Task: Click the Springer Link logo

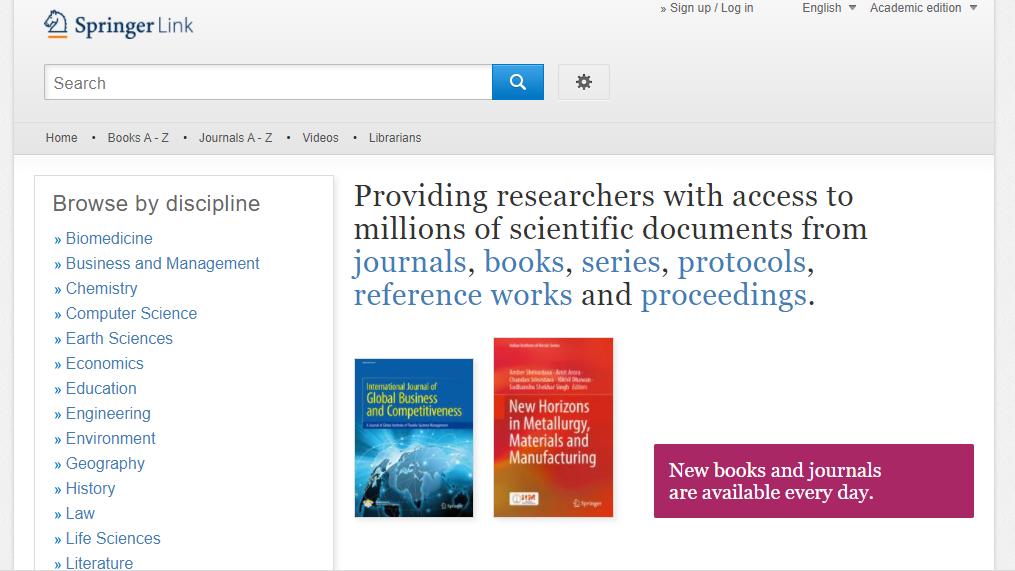Action: 119,25
